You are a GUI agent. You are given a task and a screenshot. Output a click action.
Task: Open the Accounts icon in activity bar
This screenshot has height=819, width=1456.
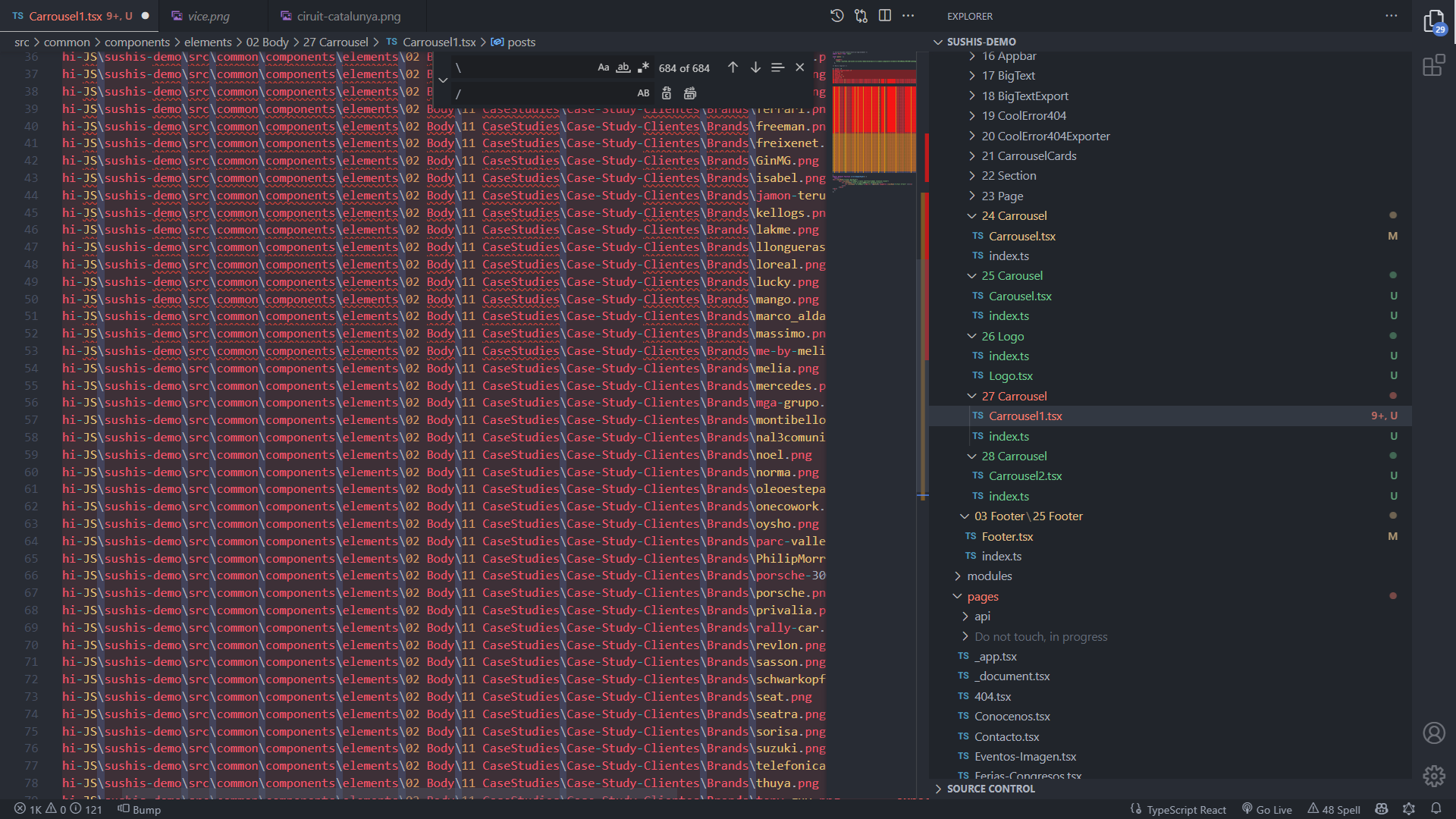1433,733
